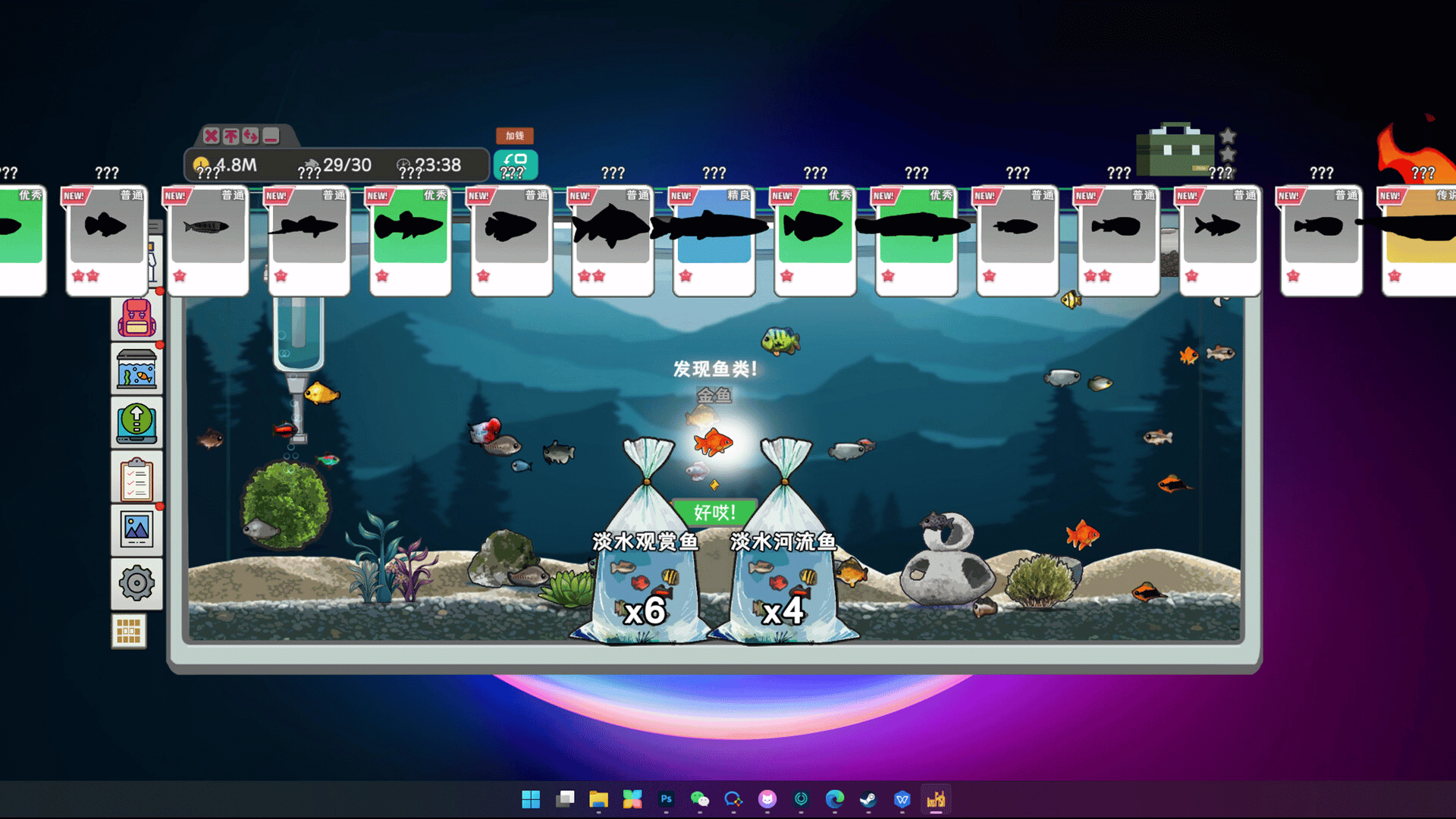Open the picture gallery icon
The width and height of the screenshot is (1456, 819).
(136, 529)
